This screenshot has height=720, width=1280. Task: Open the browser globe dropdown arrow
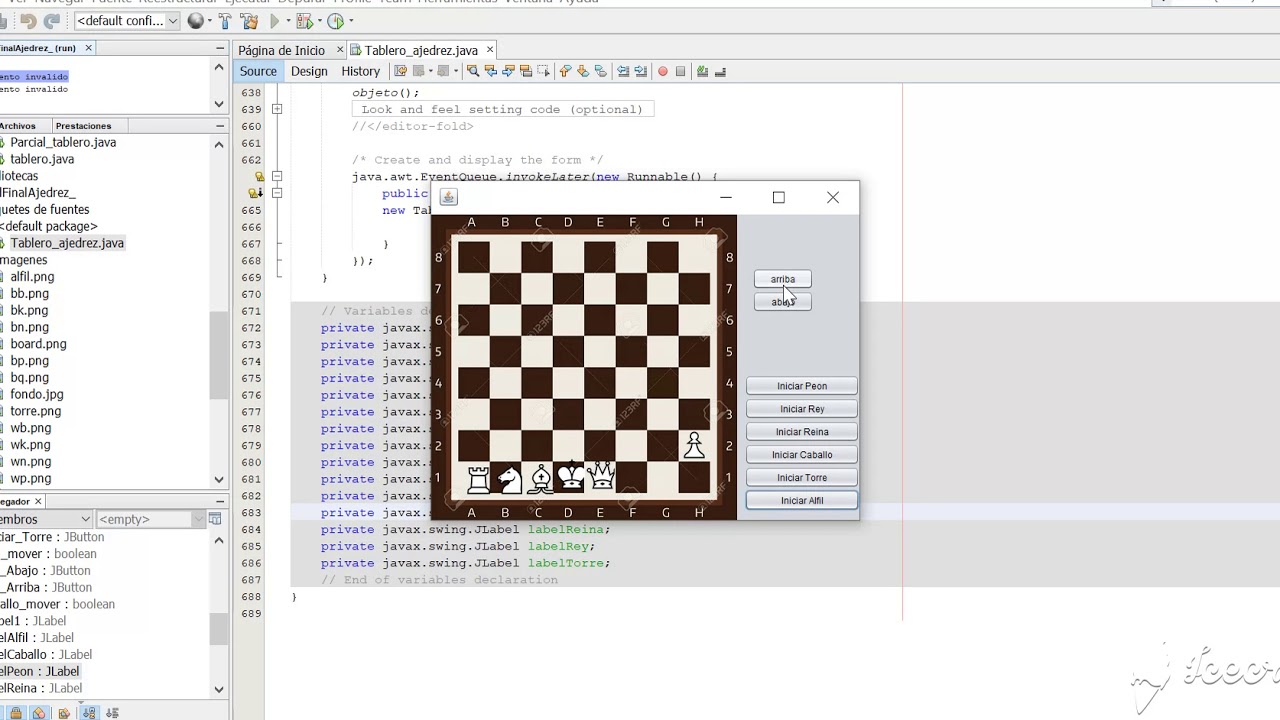click(x=209, y=21)
